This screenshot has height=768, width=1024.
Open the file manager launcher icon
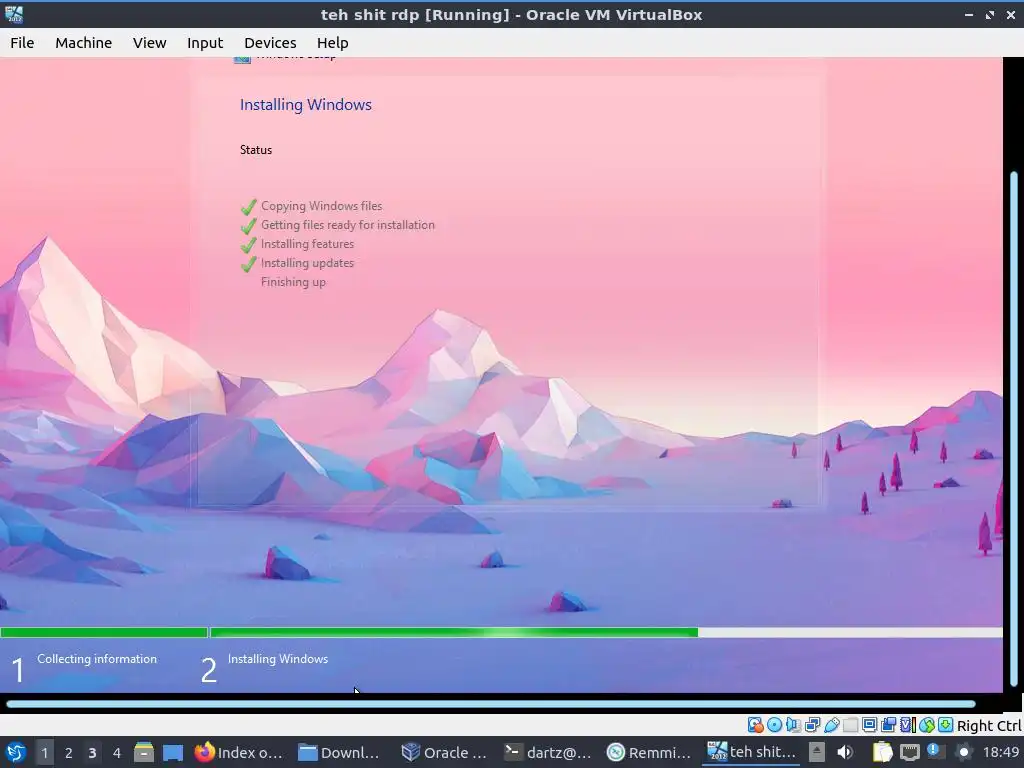point(144,752)
